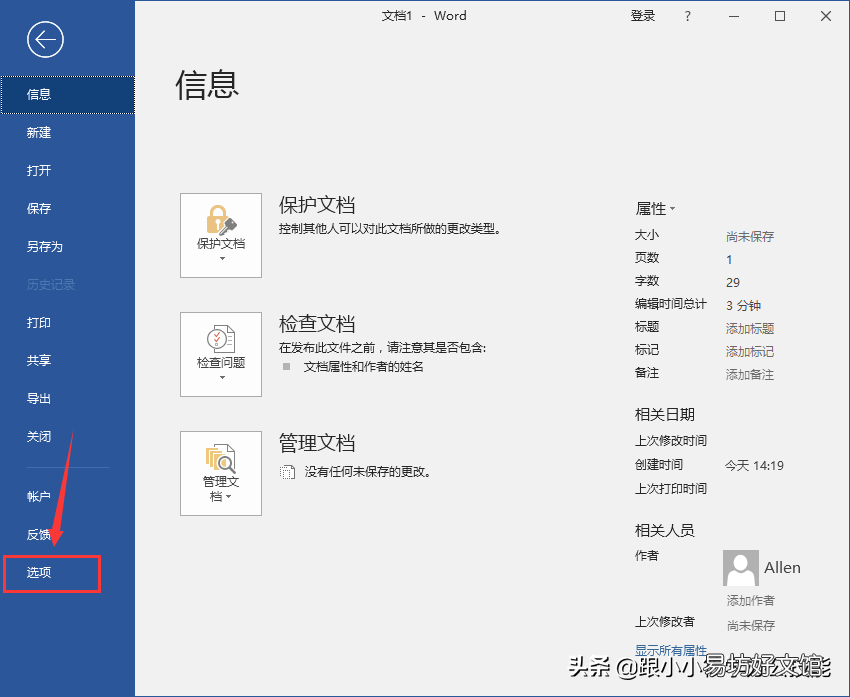Click the 添加标记 field

click(750, 352)
